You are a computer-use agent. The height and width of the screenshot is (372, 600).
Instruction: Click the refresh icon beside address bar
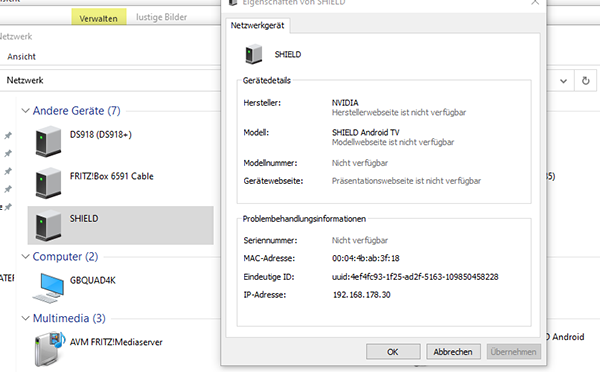(585, 81)
